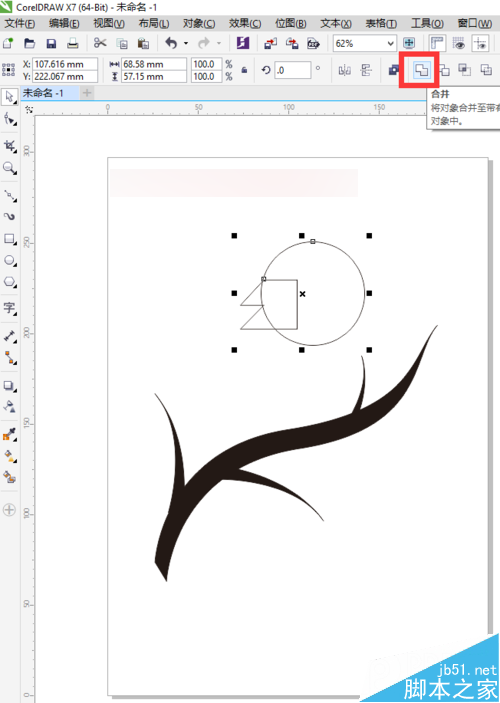Screen dimensions: 500x703
Task: Undo the last action
Action: click(x=171, y=43)
